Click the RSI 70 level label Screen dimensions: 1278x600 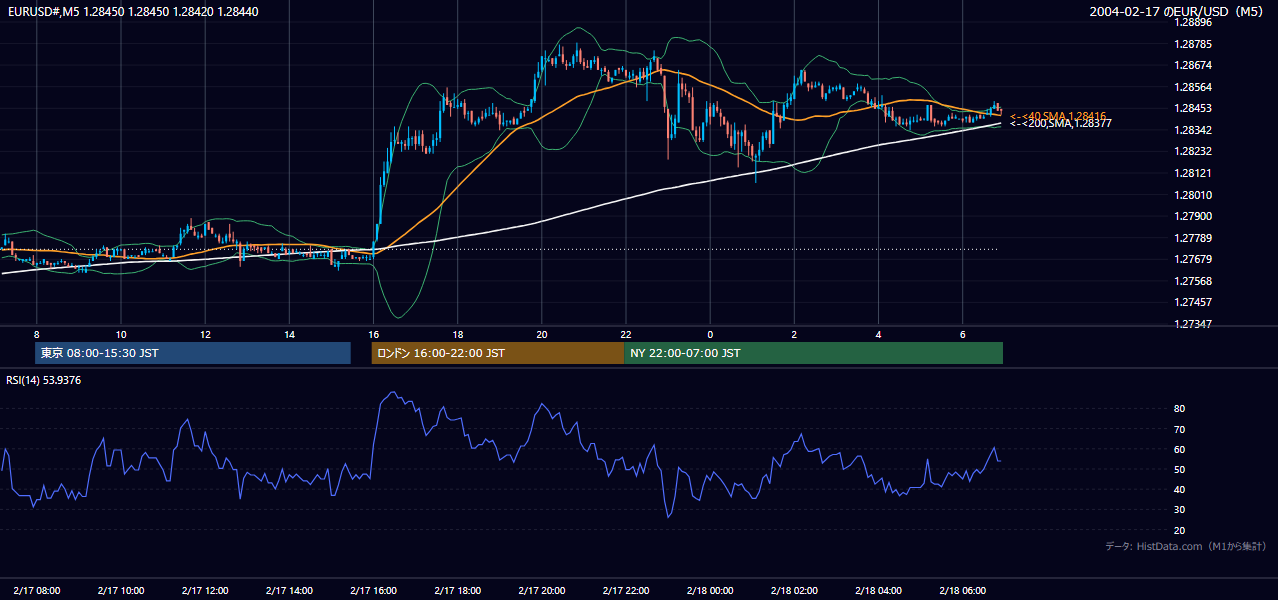[1179, 429]
